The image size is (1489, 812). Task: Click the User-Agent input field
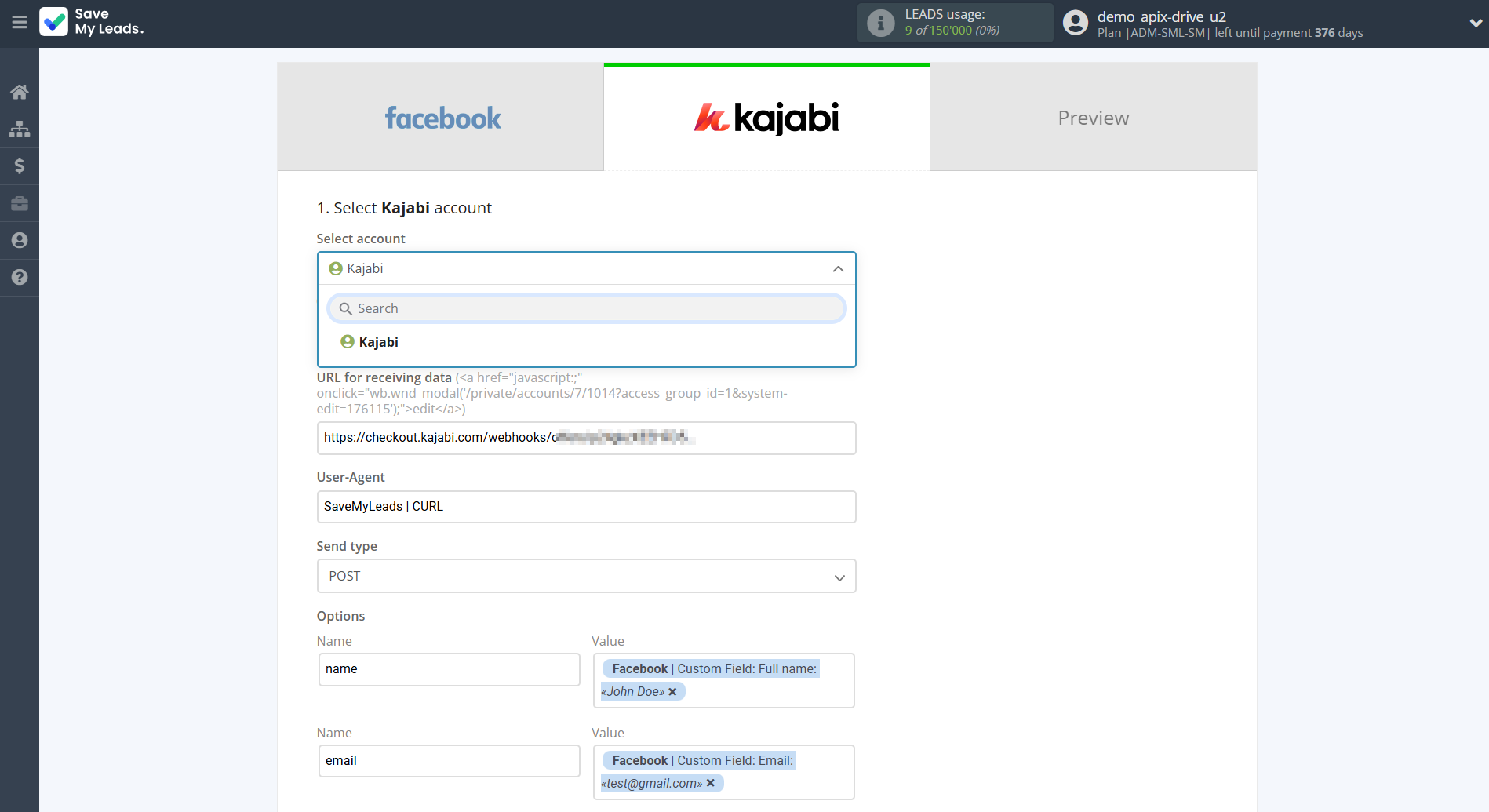(586, 506)
